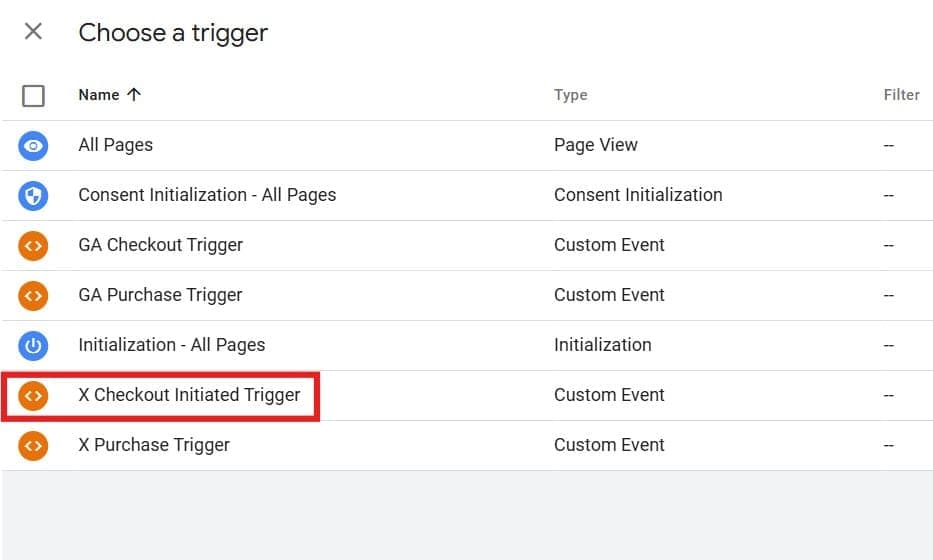Click the GA Purchase Trigger code icon
Screen dimensions: 933x560
pyautogui.click(x=33, y=295)
